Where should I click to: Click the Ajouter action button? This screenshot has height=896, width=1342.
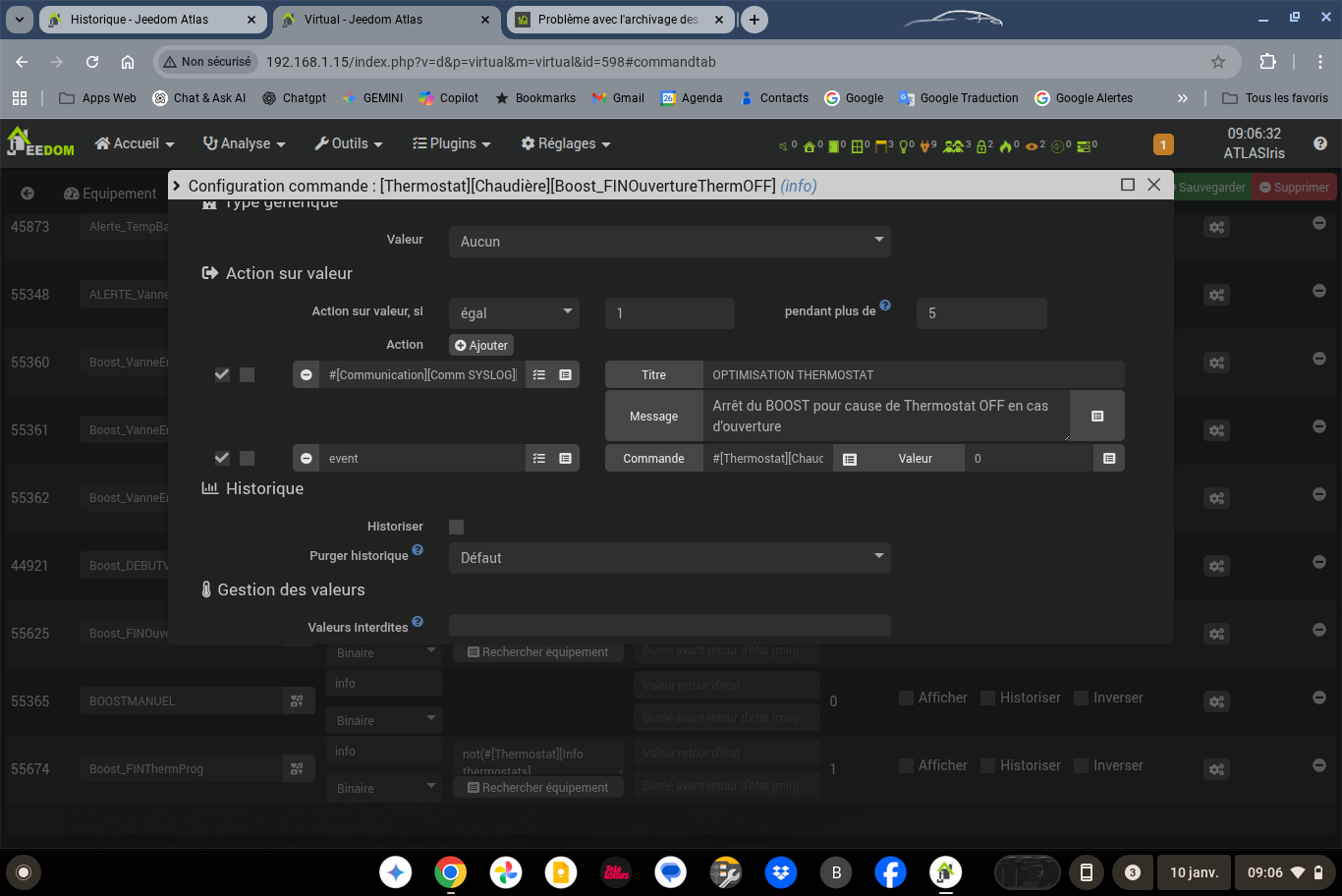pyautogui.click(x=481, y=346)
